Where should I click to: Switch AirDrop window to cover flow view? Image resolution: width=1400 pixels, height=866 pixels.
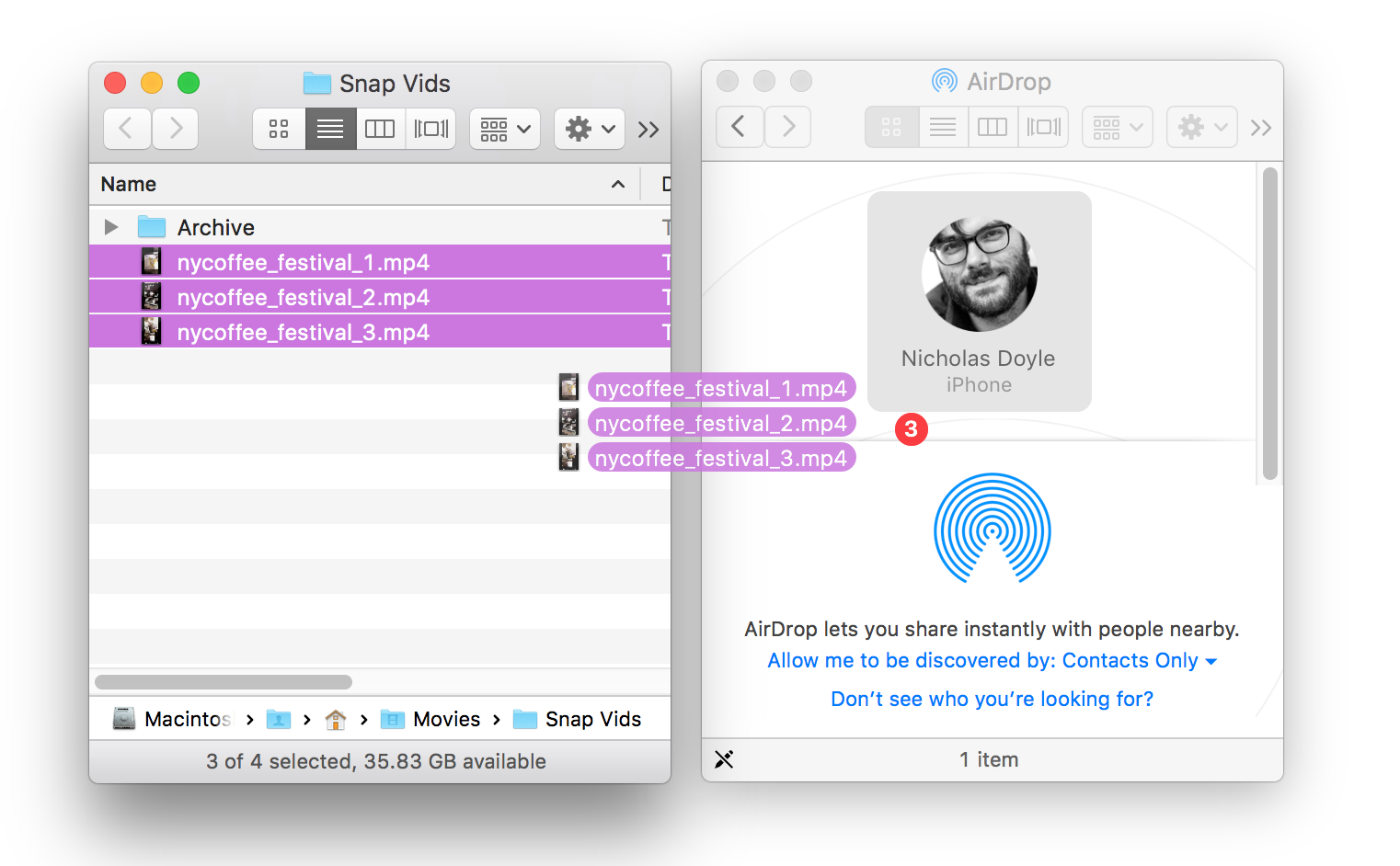[1043, 127]
